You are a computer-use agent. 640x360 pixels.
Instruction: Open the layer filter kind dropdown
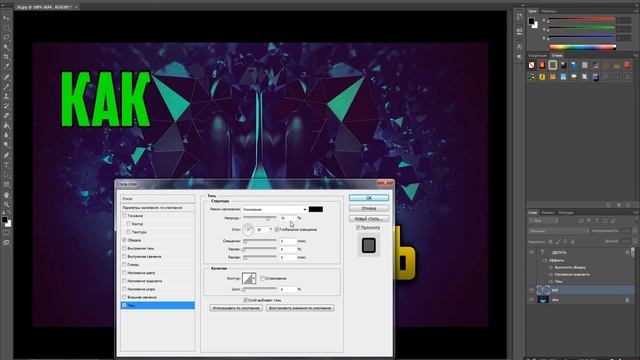[x=543, y=221]
